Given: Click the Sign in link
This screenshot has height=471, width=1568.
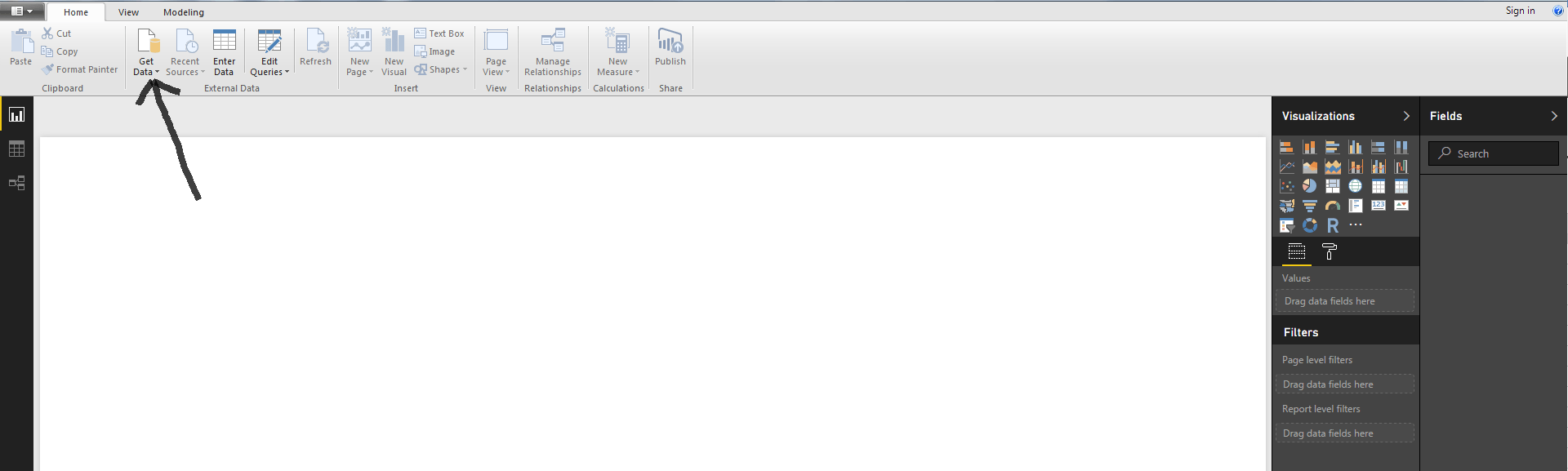Looking at the screenshot, I should click(x=1520, y=11).
